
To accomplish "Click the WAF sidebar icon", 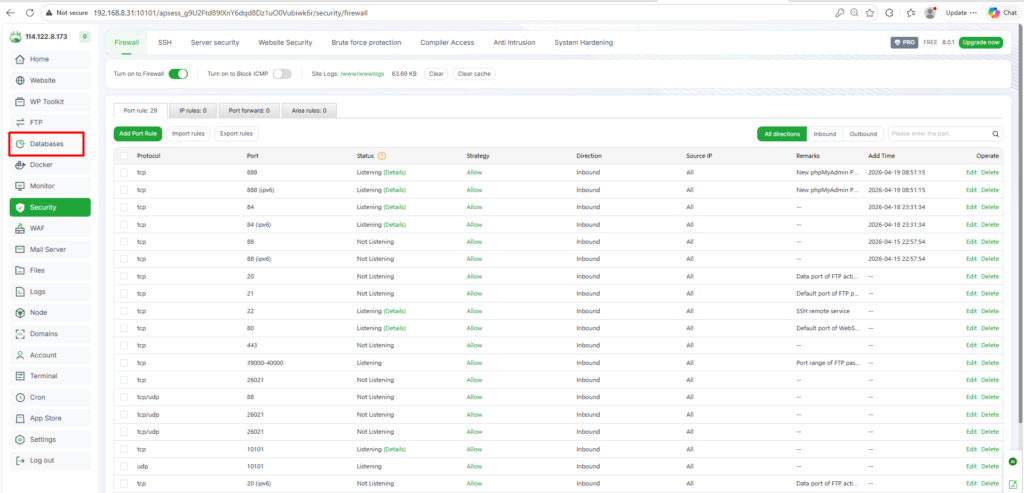I will (21, 228).
